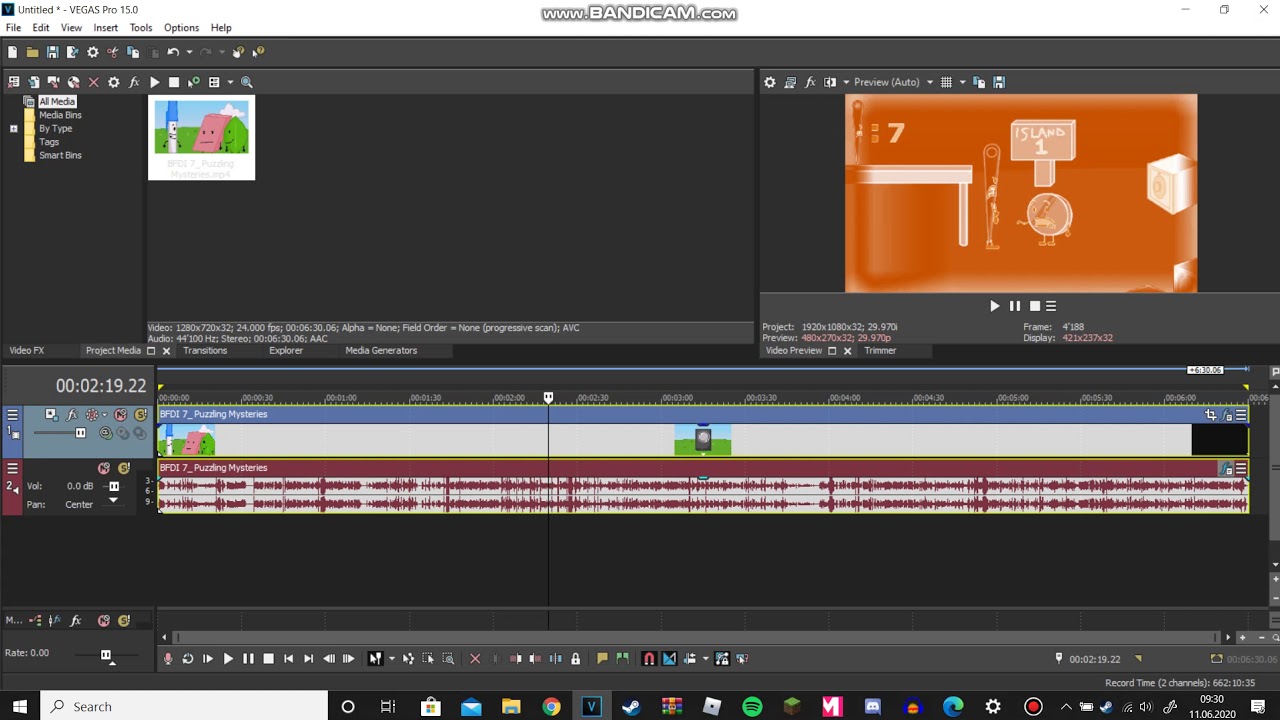Open Preview (Auto) quality dropdown
Screen dimensions: 1280x720
pos(893,82)
